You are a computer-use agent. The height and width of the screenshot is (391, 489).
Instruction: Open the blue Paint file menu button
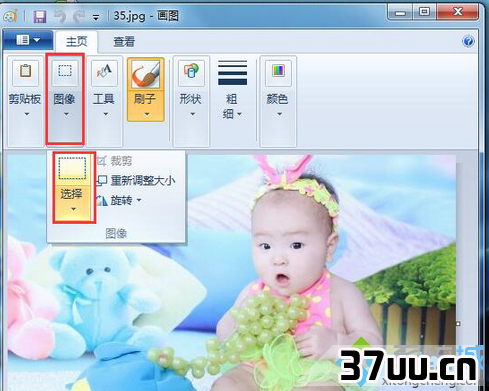28,40
